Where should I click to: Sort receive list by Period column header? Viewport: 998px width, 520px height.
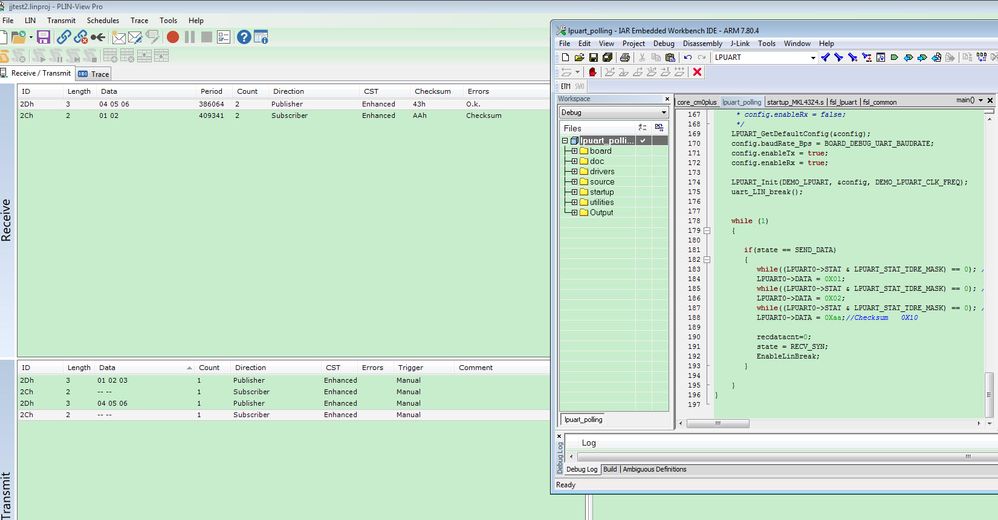pos(211,91)
